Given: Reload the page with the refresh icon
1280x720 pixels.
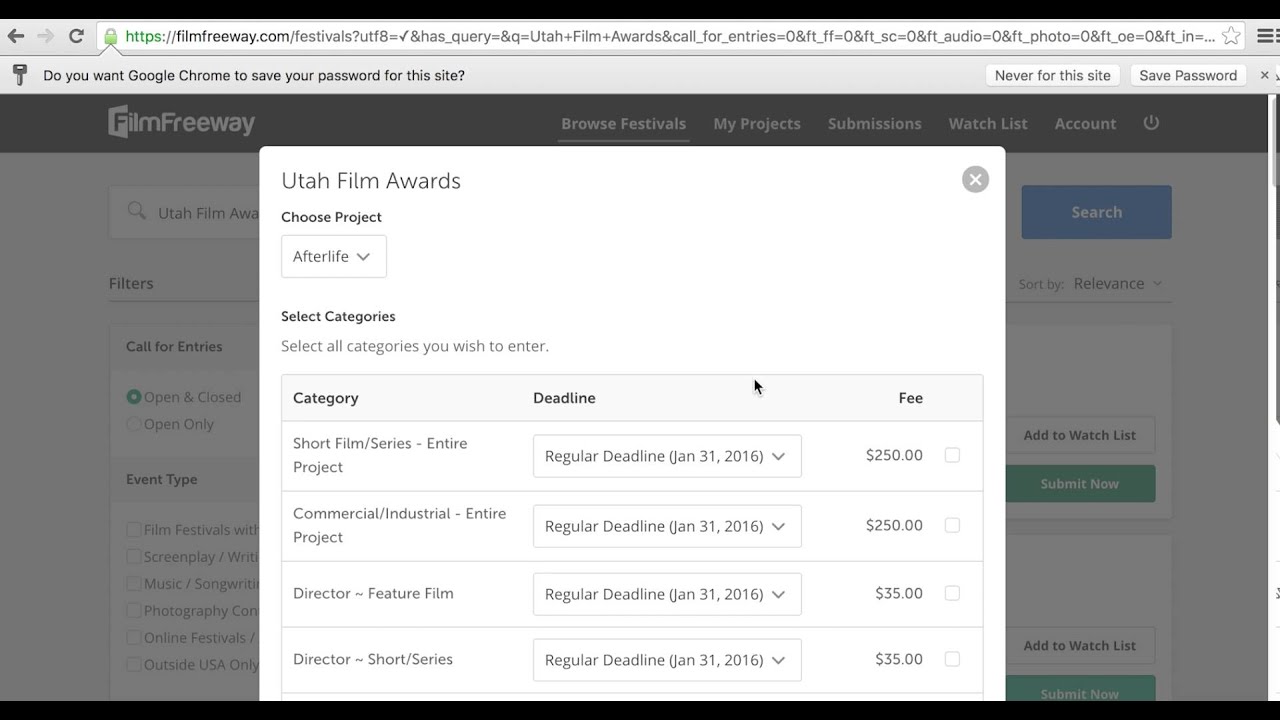Looking at the screenshot, I should (x=76, y=36).
